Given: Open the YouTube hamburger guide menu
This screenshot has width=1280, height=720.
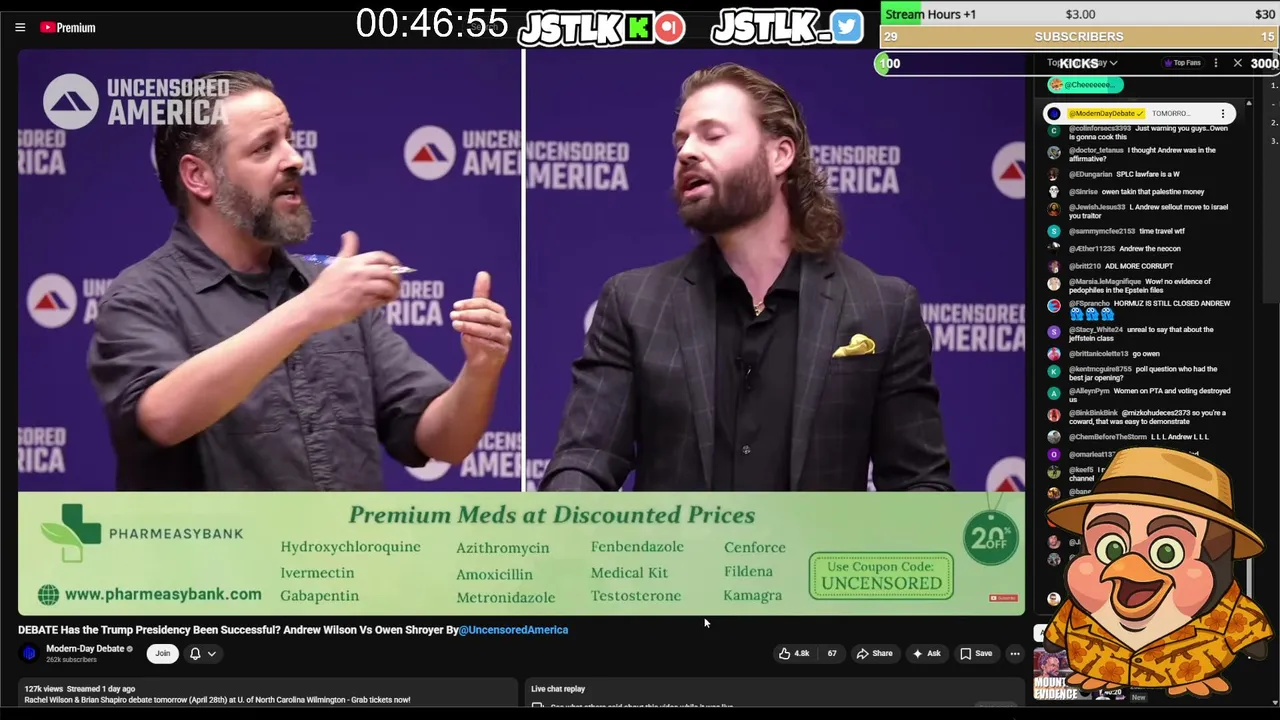Looking at the screenshot, I should coord(20,27).
